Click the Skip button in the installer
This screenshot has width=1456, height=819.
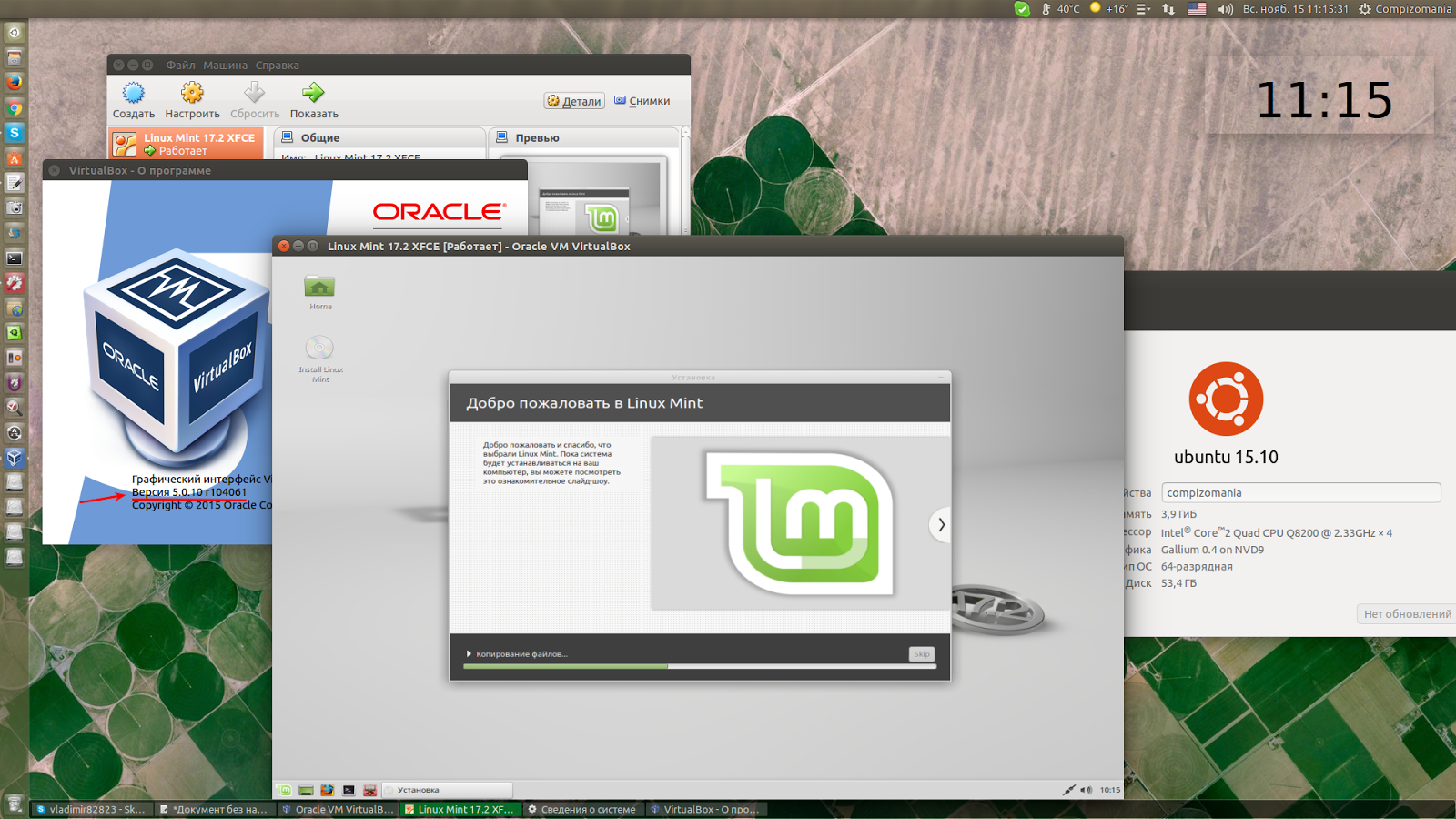pyautogui.click(x=922, y=654)
